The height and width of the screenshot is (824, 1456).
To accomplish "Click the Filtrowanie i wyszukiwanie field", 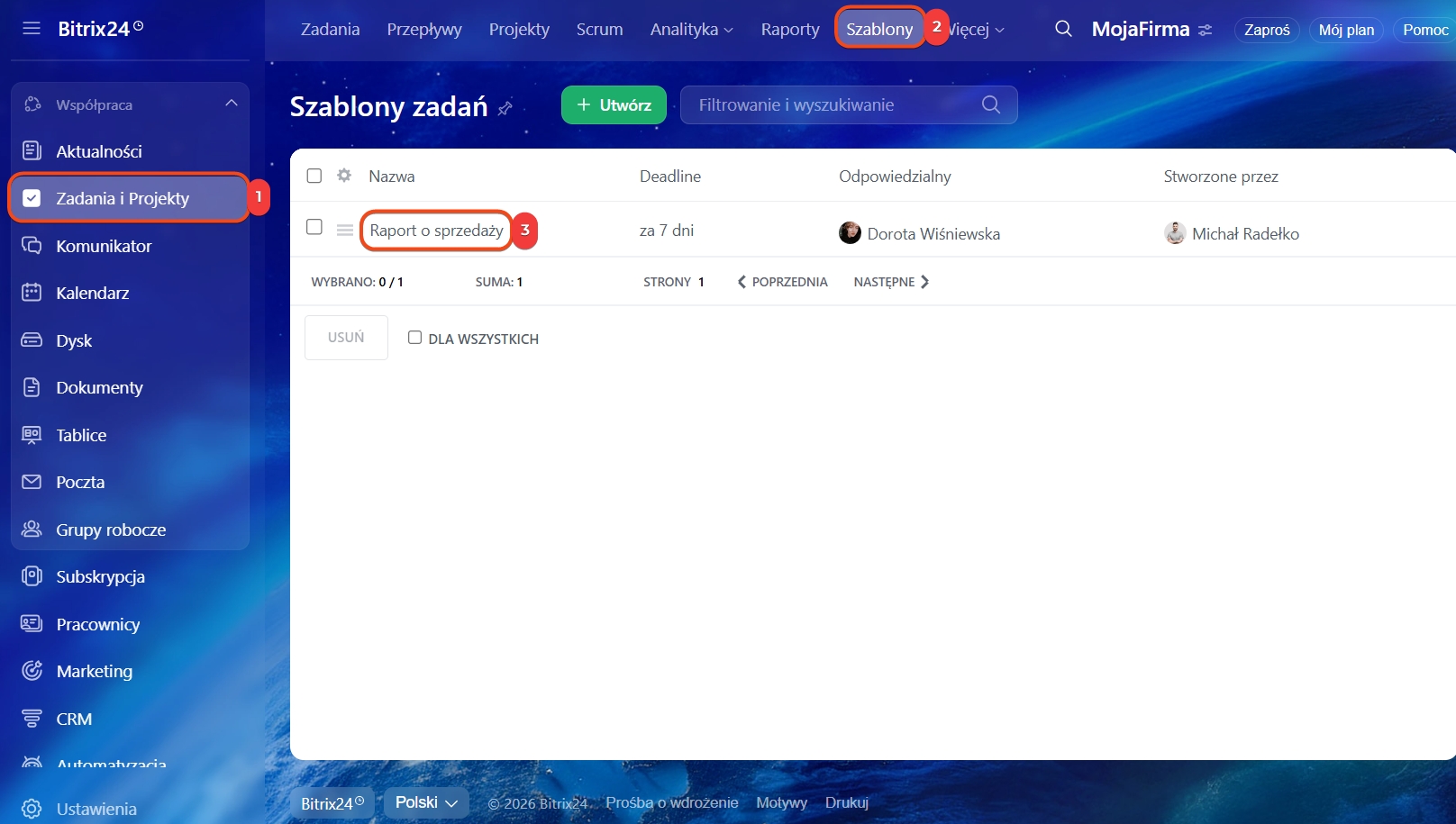I will click(849, 104).
